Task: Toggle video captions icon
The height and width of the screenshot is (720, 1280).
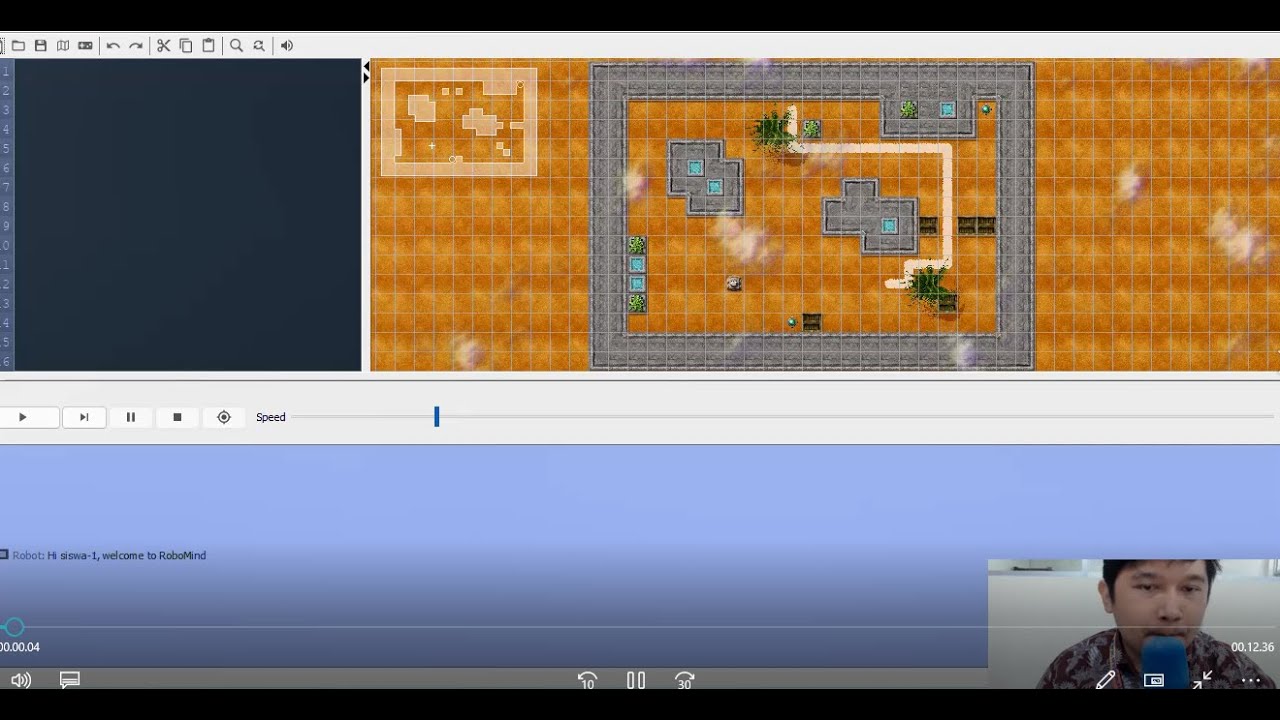Action: (70, 680)
